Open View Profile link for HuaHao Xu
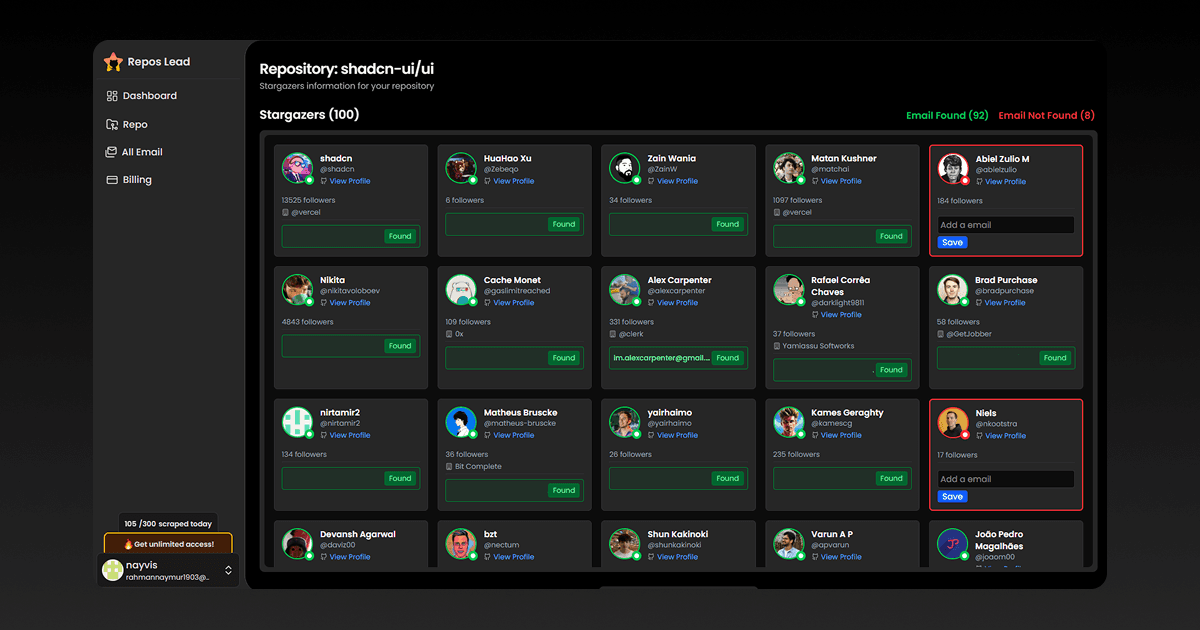This screenshot has height=630, width=1200. 513,181
